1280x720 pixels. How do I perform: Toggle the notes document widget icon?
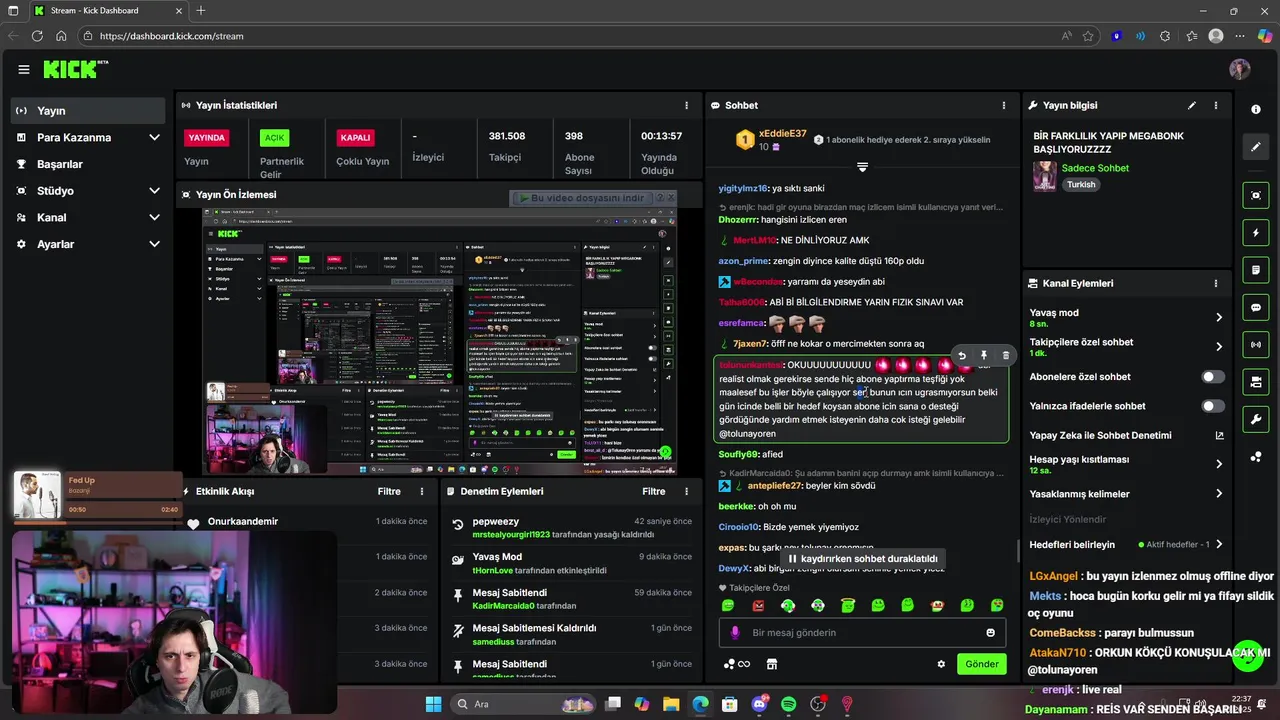(x=1256, y=270)
